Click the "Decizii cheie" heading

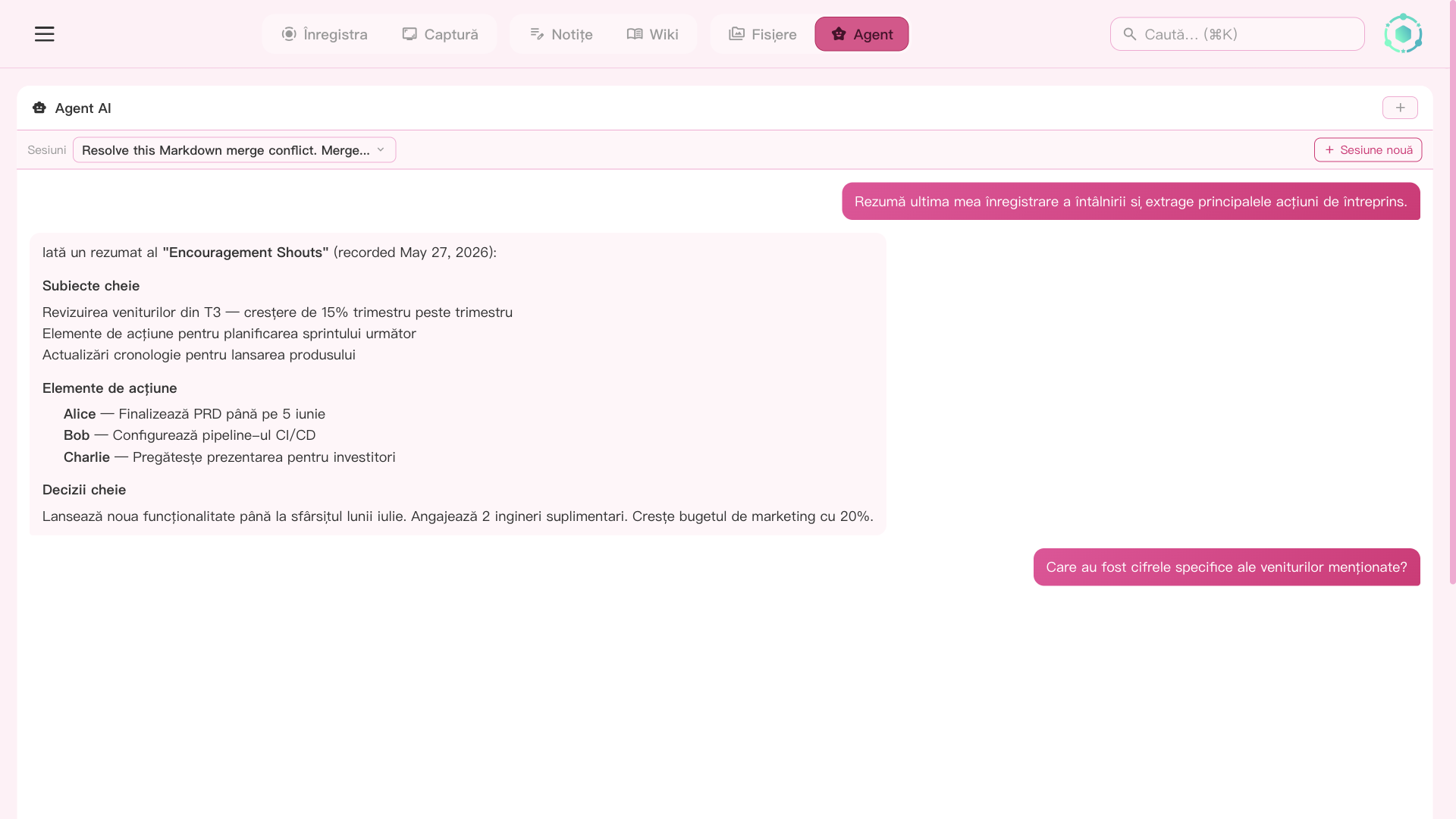(84, 490)
